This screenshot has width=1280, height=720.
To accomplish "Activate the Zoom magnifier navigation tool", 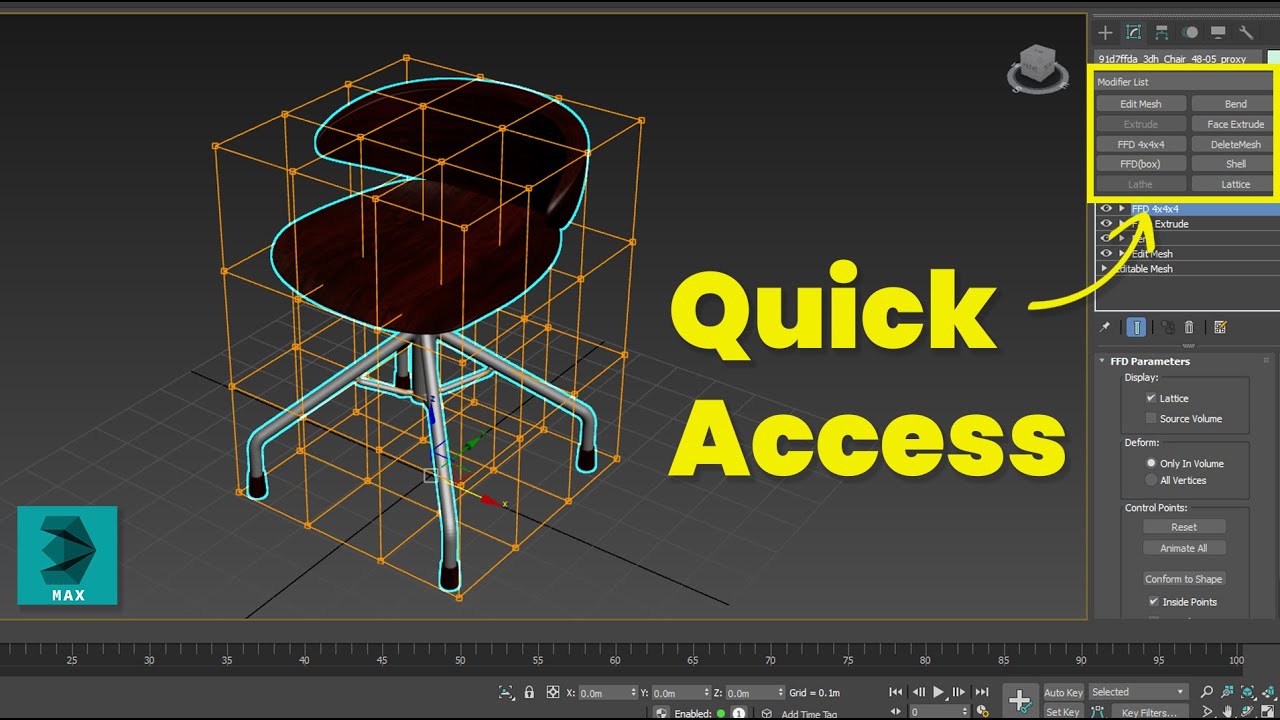I will pyautogui.click(x=1208, y=692).
